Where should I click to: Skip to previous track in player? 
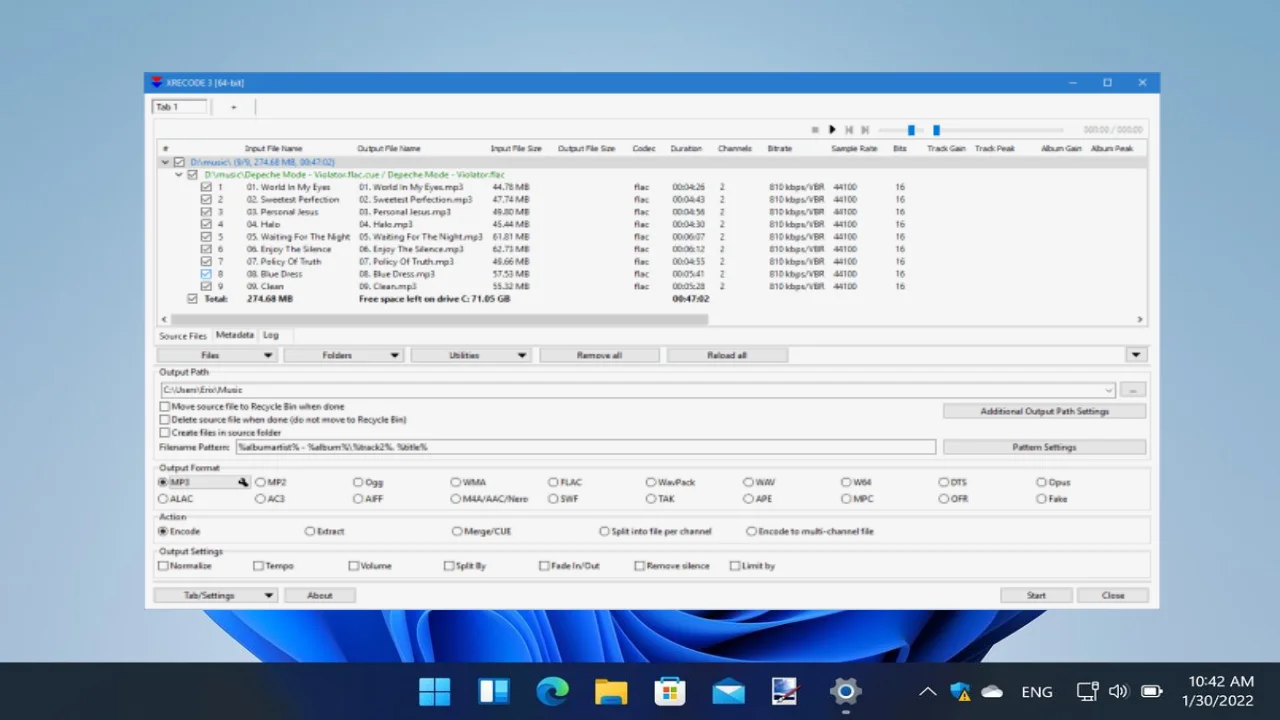click(x=849, y=130)
